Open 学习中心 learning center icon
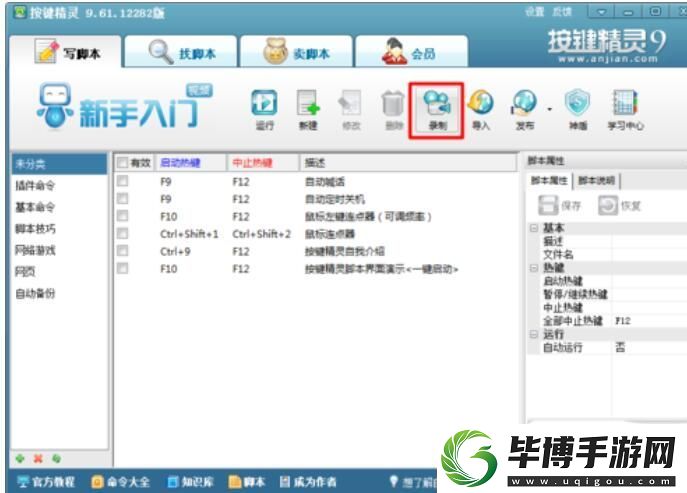 pyautogui.click(x=625, y=110)
